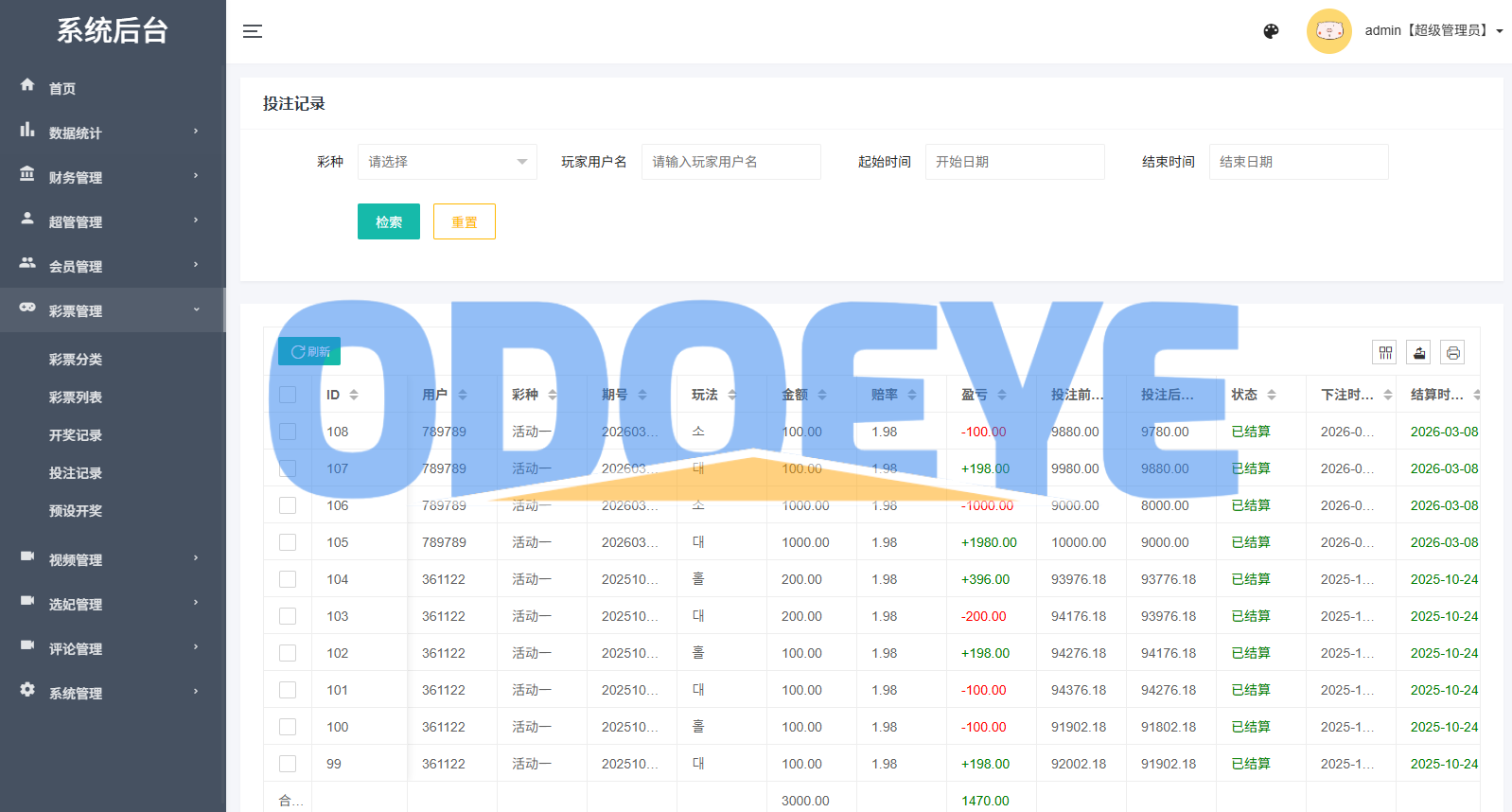Click the 开始日期 start date field
1512x812 pixels.
pos(1014,162)
